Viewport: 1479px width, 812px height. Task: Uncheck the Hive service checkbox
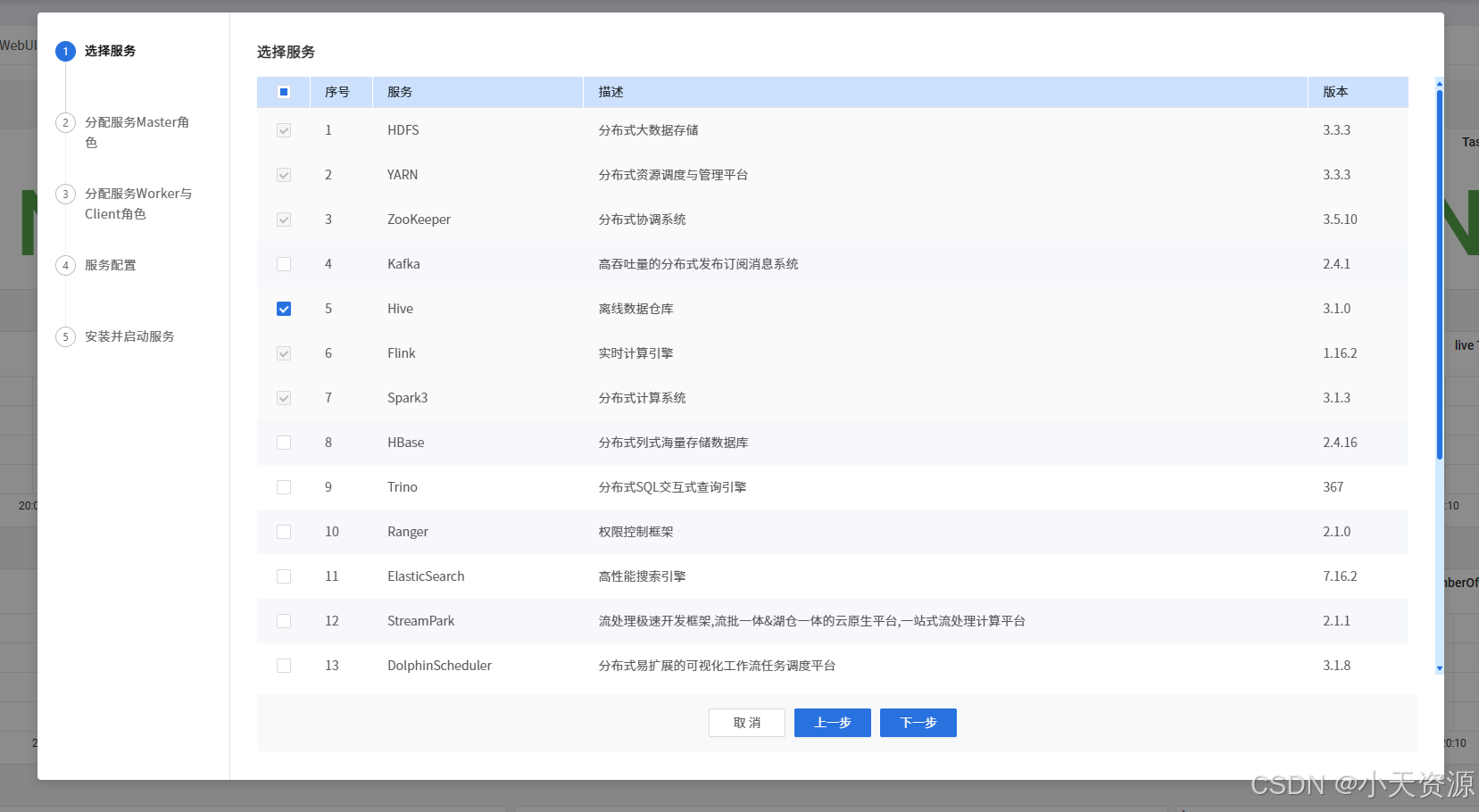284,309
